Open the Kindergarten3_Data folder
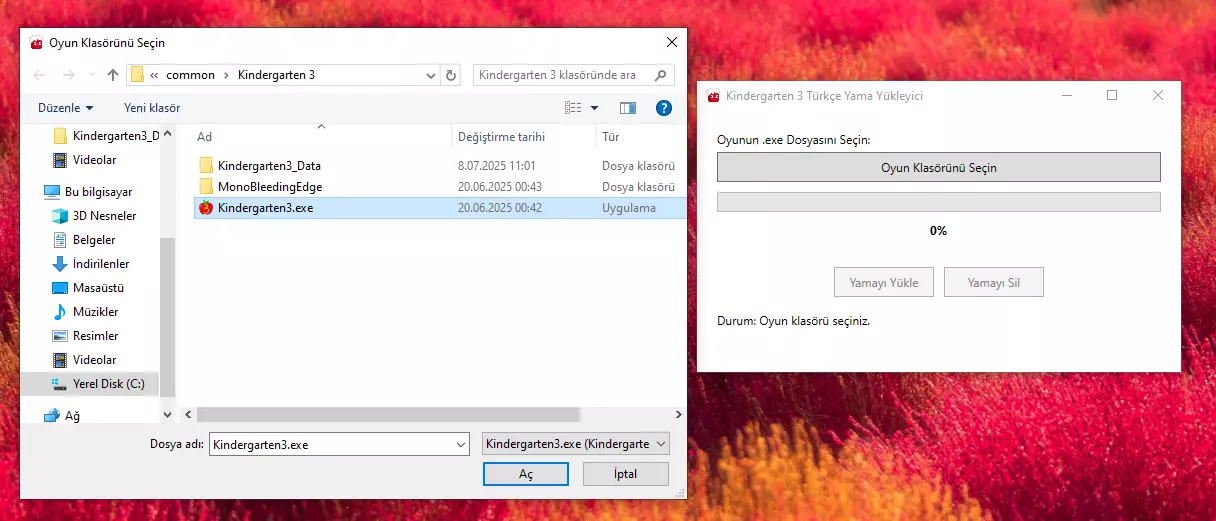The width and height of the screenshot is (1216, 521). 269,166
